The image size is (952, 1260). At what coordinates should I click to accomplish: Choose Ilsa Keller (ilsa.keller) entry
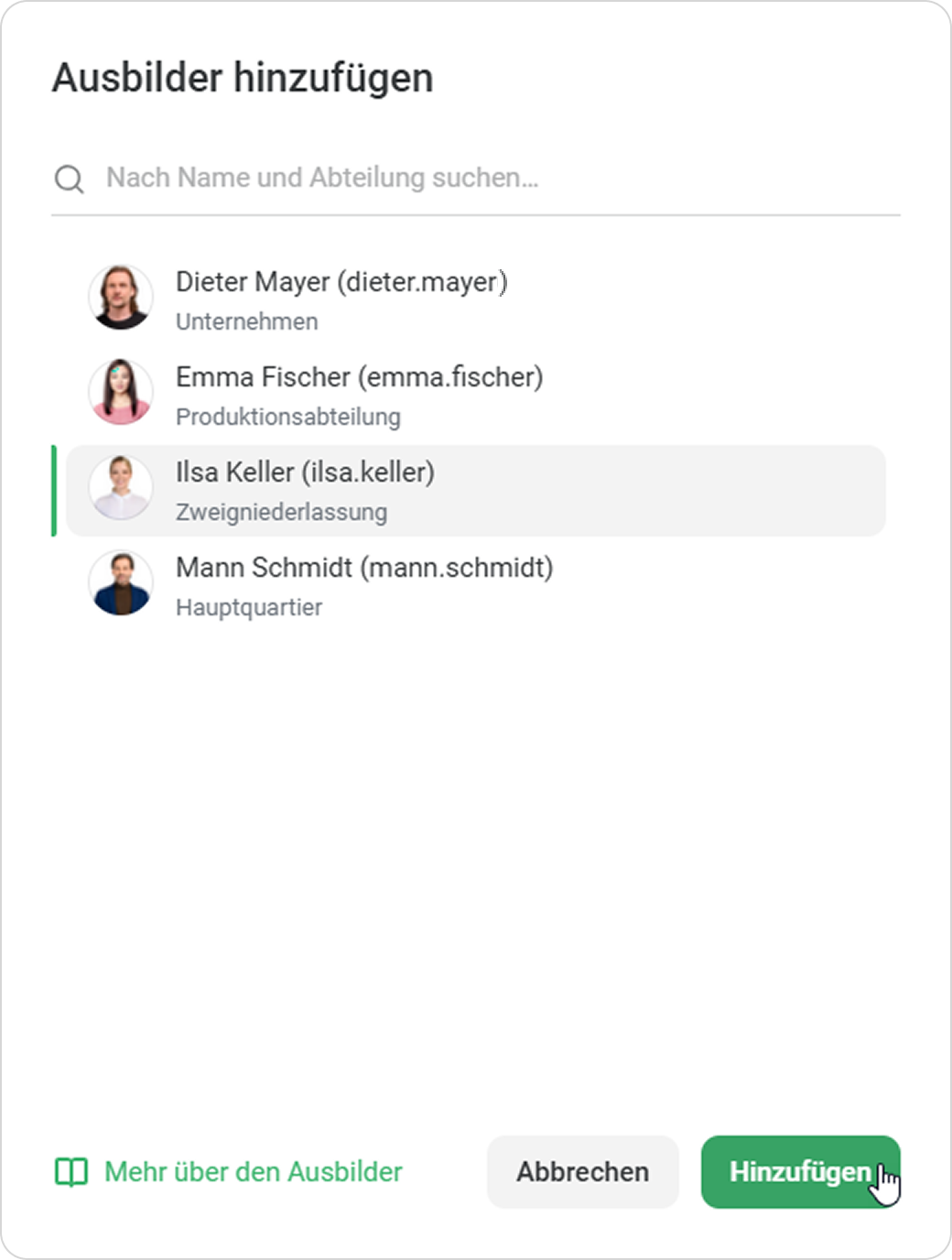pyautogui.click(x=305, y=472)
